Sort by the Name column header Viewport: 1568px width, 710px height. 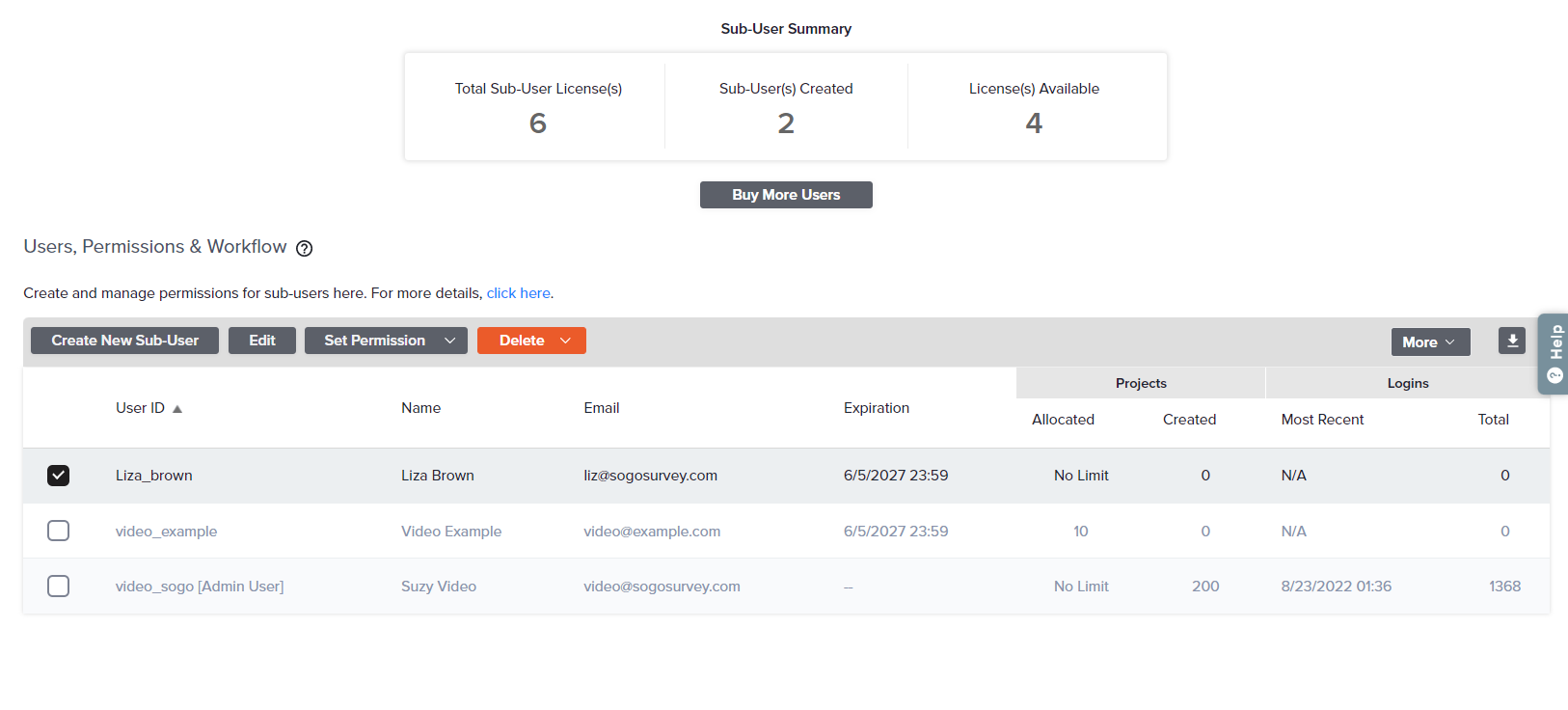420,408
